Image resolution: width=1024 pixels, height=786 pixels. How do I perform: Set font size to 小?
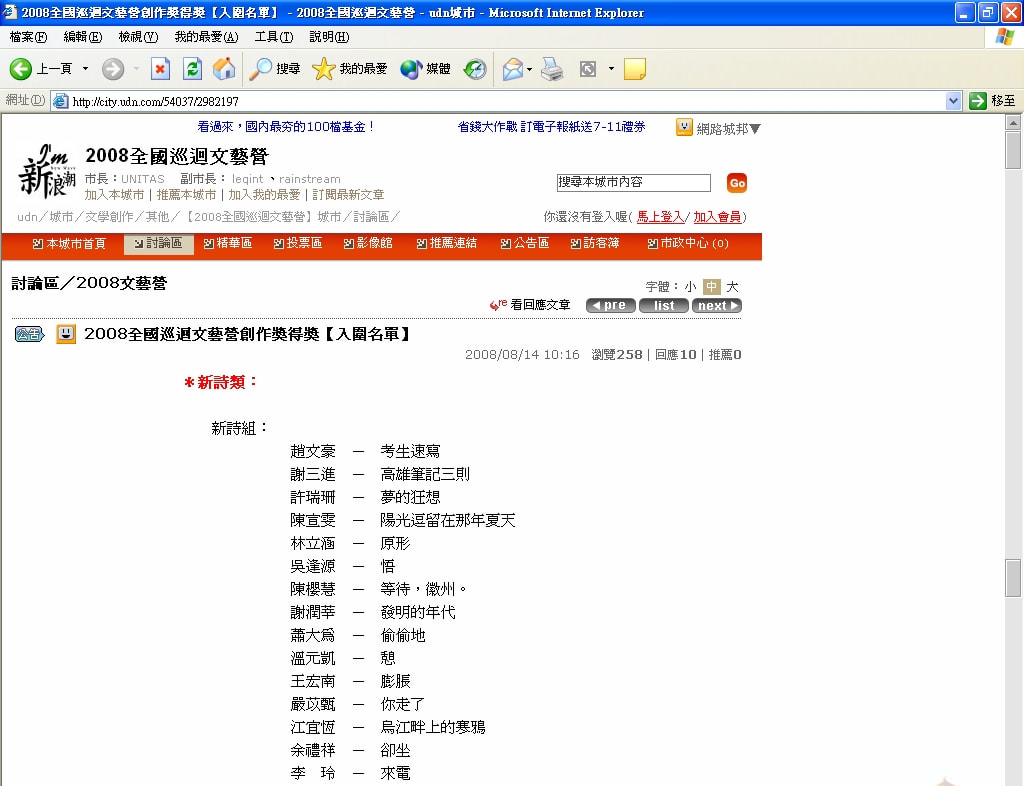(690, 287)
